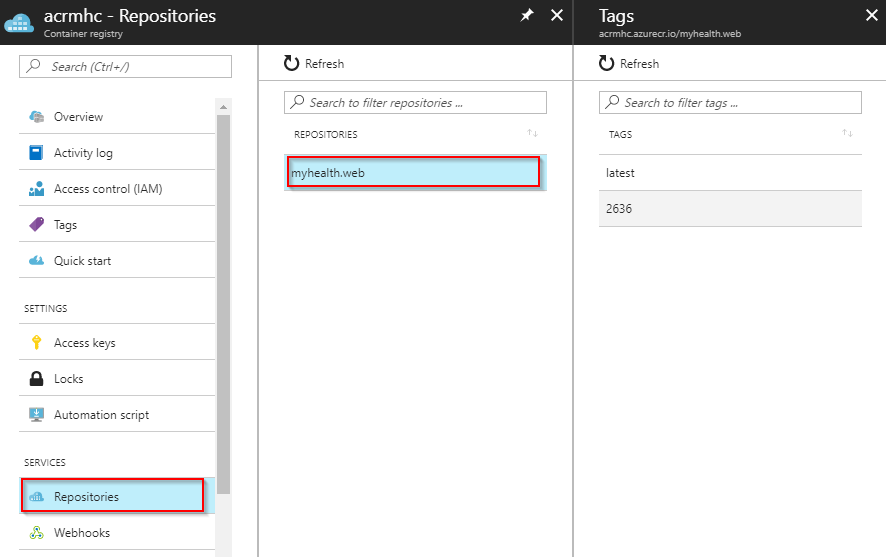This screenshot has height=557, width=886.
Task: Click the REPOSITORIES column header
Action: [325, 134]
